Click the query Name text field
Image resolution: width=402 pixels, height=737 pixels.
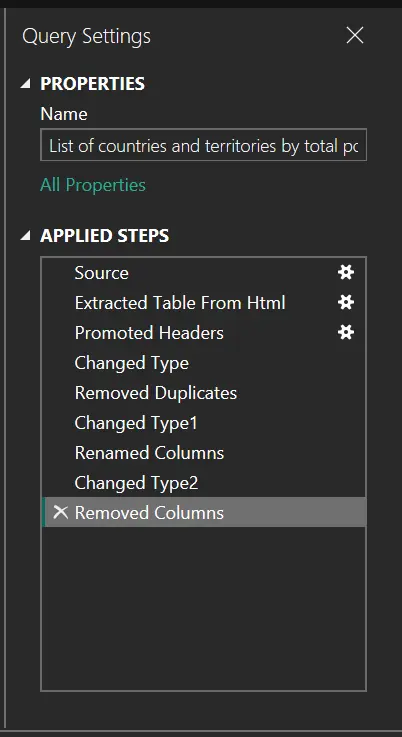coord(203,145)
